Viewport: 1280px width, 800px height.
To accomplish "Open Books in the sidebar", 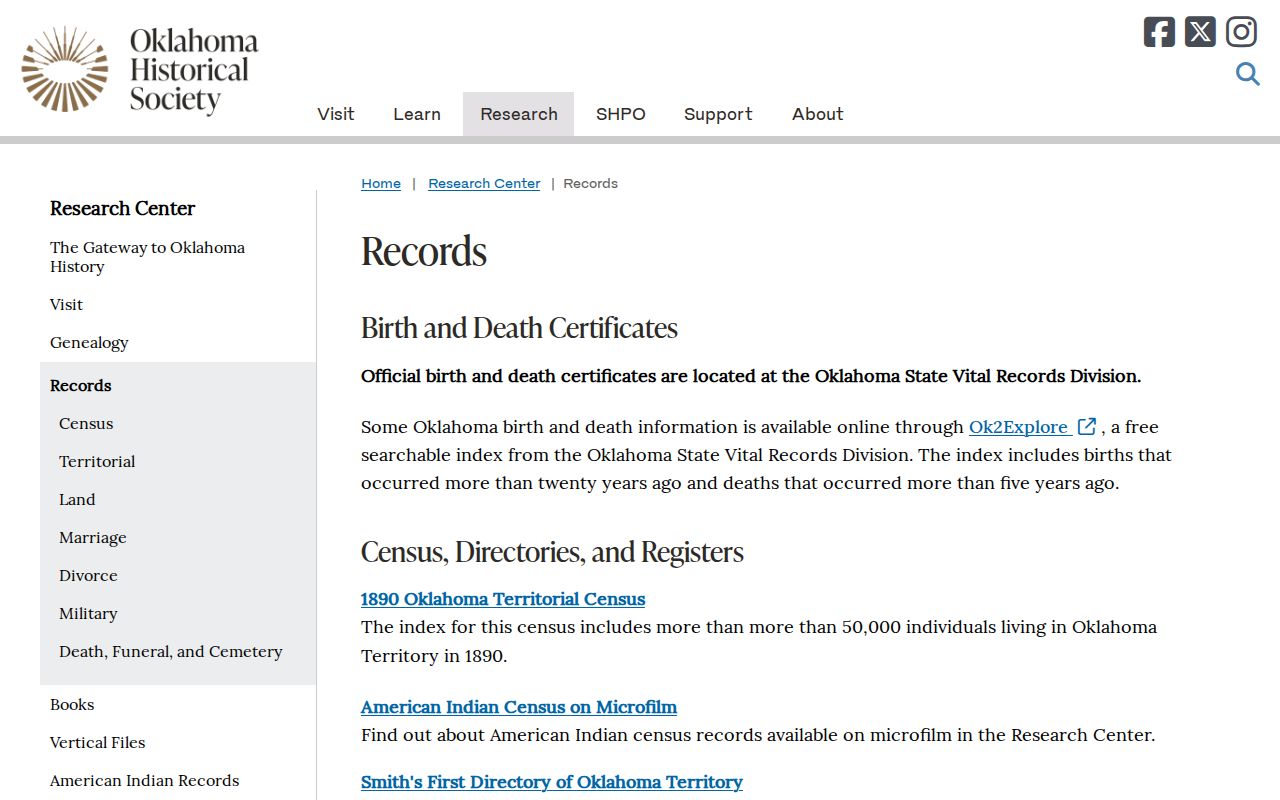I will tap(72, 705).
